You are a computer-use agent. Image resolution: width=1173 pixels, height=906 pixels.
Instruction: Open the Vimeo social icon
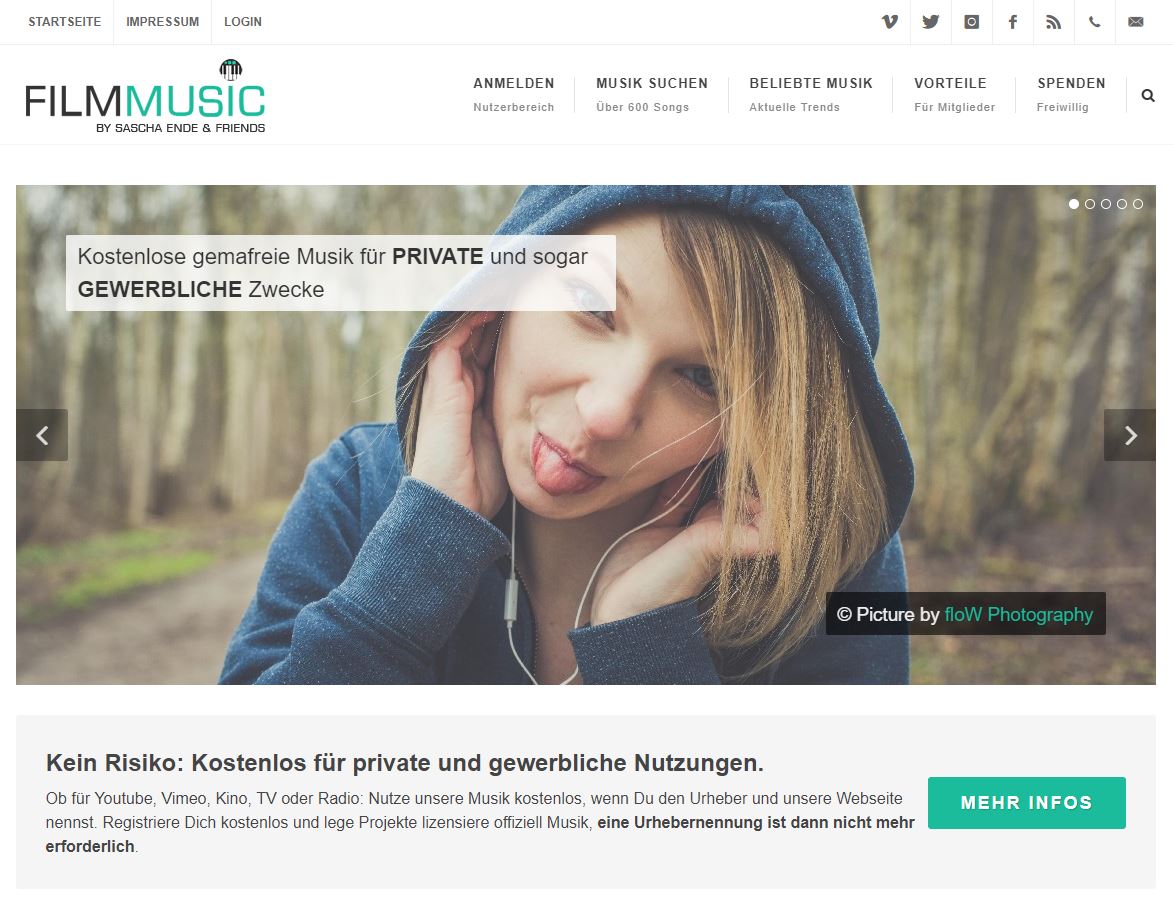889,22
